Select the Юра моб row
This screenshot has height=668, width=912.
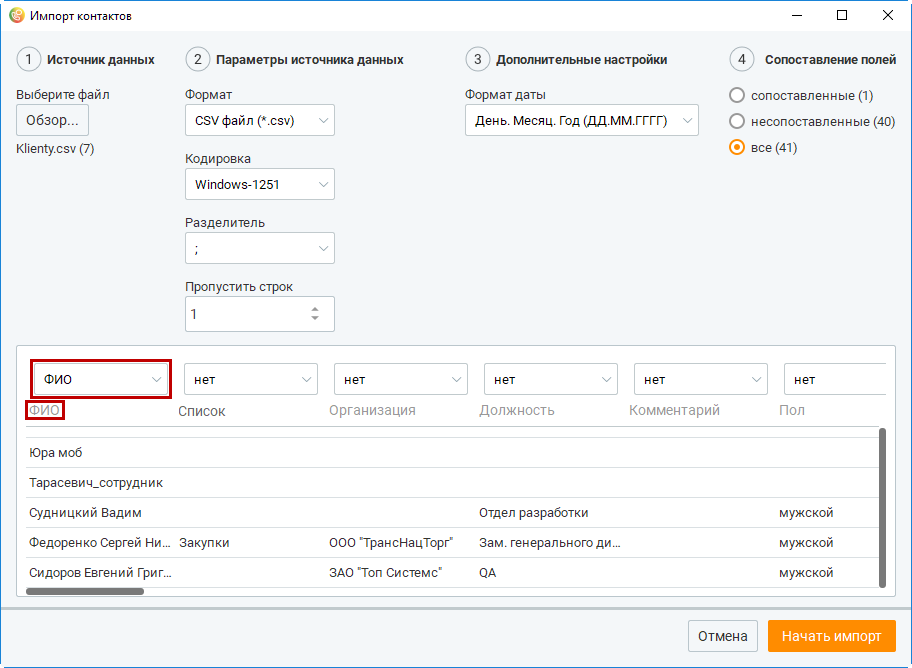(x=452, y=453)
